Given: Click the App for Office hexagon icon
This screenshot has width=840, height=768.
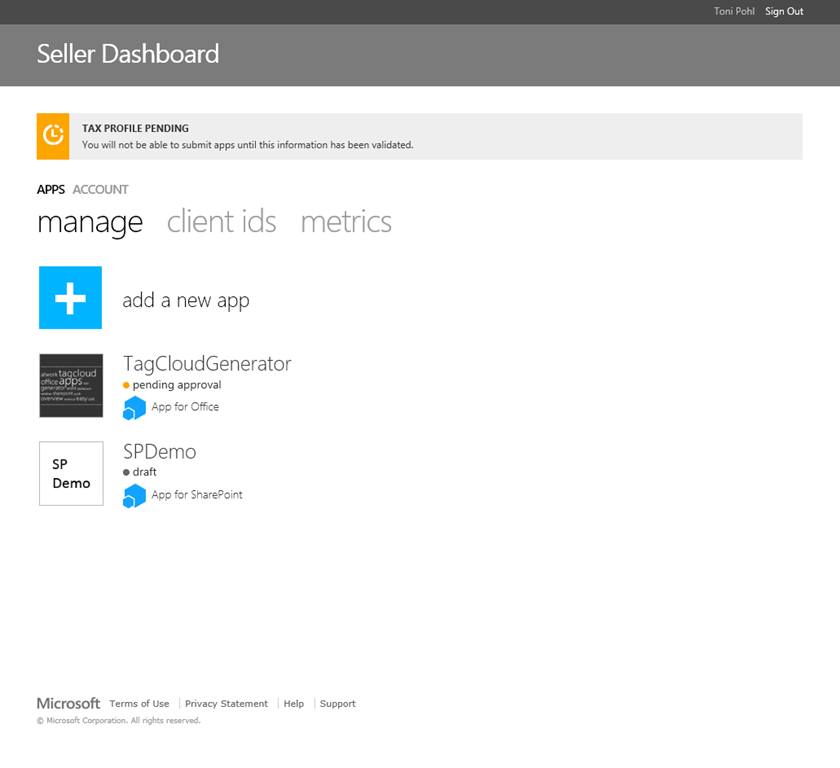Looking at the screenshot, I should pyautogui.click(x=134, y=408).
